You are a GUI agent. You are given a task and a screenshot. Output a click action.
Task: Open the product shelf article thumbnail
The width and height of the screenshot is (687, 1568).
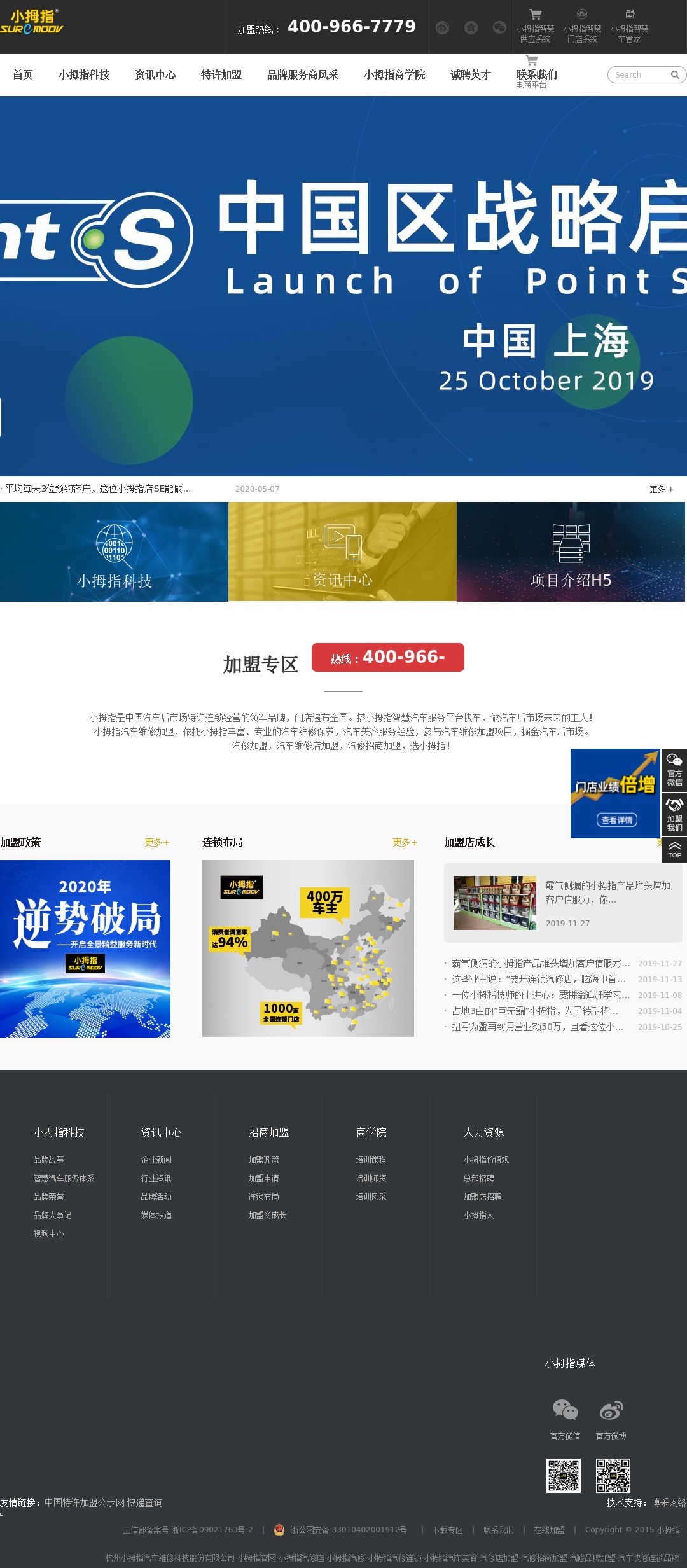(495, 903)
